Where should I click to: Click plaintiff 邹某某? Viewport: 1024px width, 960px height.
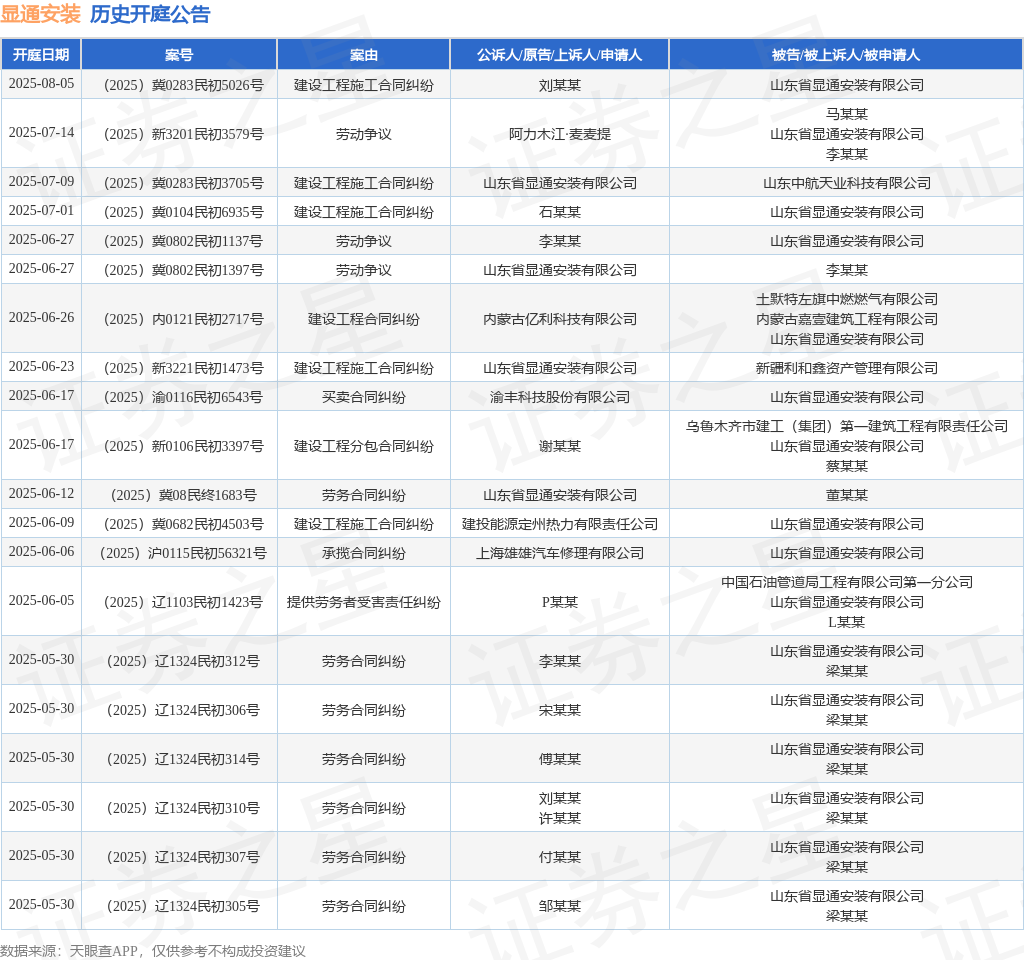pos(560,906)
